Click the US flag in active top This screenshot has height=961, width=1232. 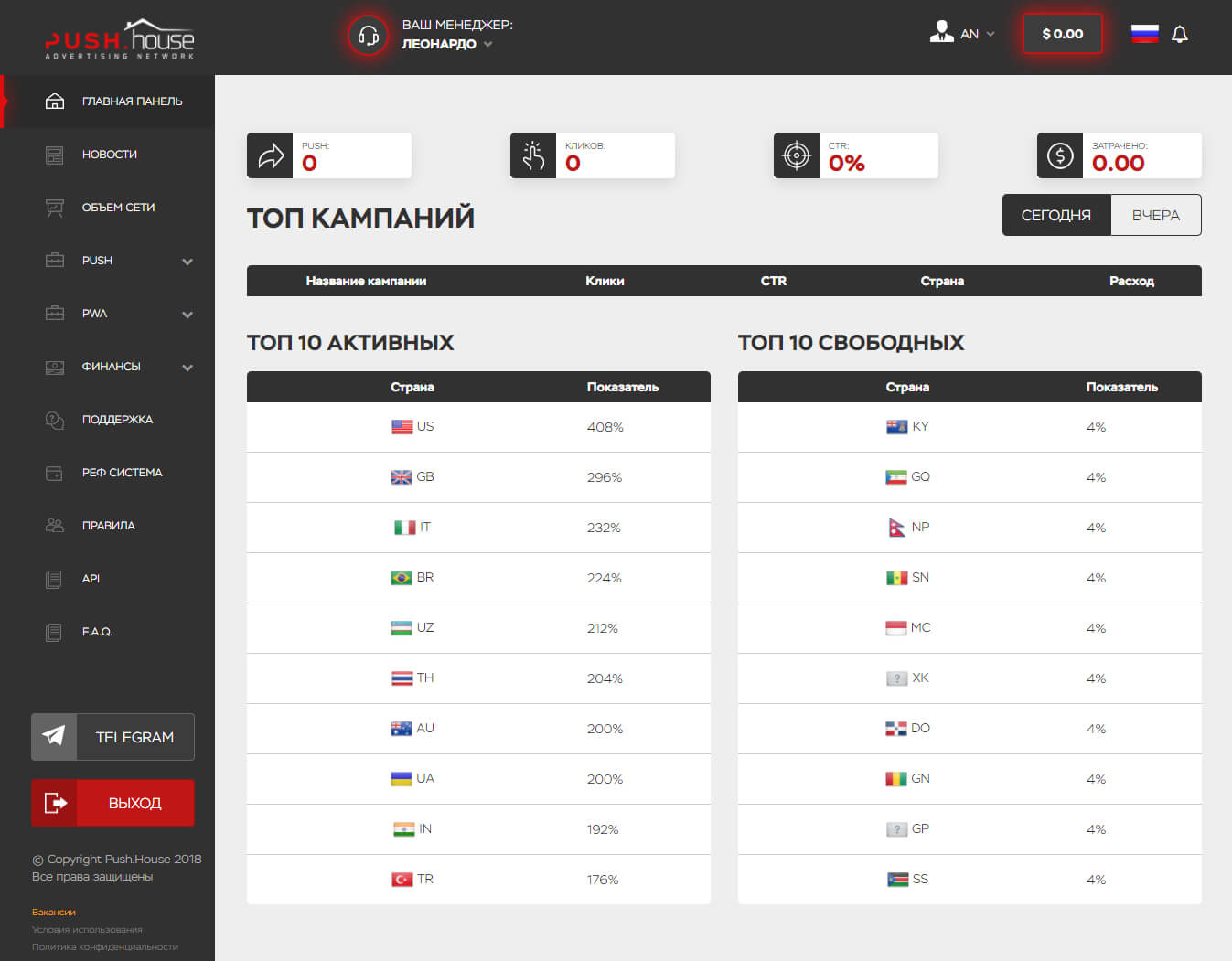pos(402,427)
